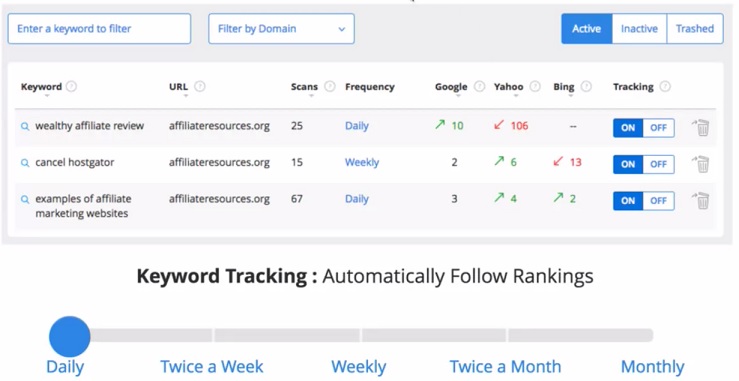739x381 pixels.
Task: Click Google rank 10 value
Action: (x=457, y=126)
